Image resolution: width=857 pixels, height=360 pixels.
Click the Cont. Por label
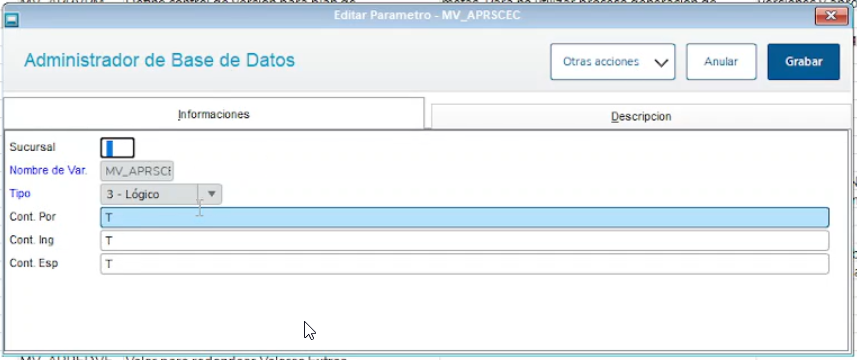click(33, 217)
